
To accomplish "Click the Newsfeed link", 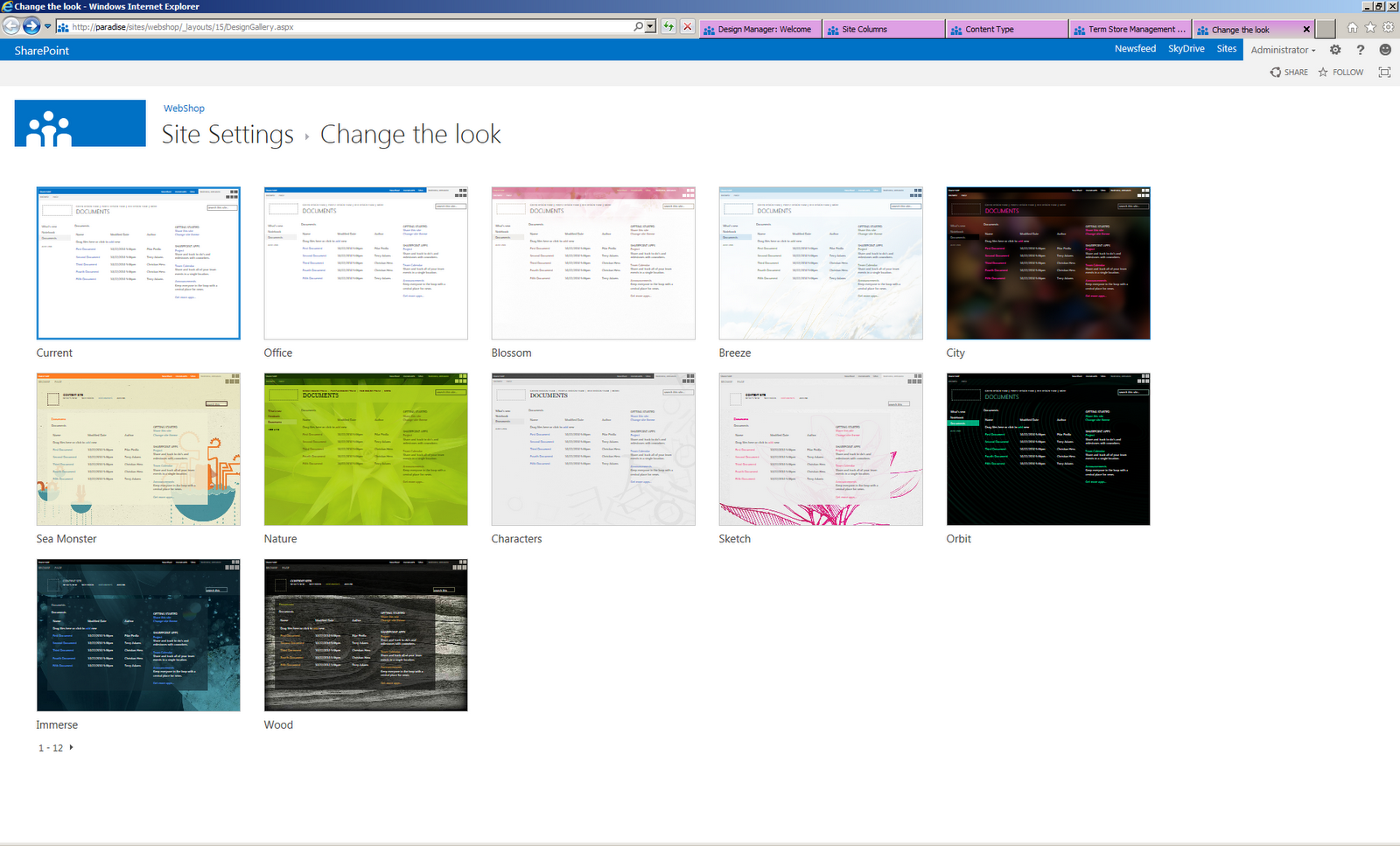I will click(x=1135, y=49).
